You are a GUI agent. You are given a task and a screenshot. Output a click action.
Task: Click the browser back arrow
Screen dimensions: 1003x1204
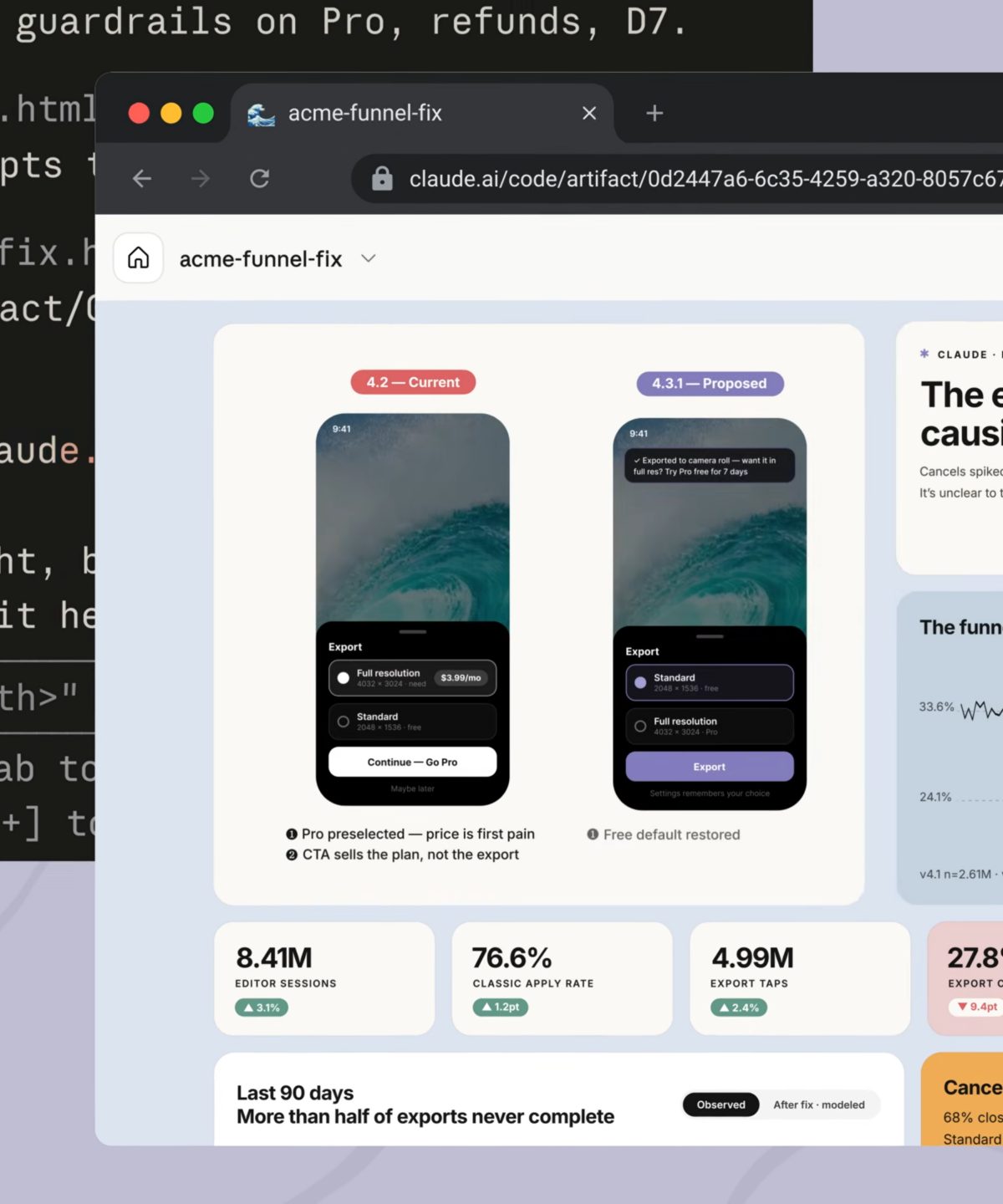click(x=142, y=178)
